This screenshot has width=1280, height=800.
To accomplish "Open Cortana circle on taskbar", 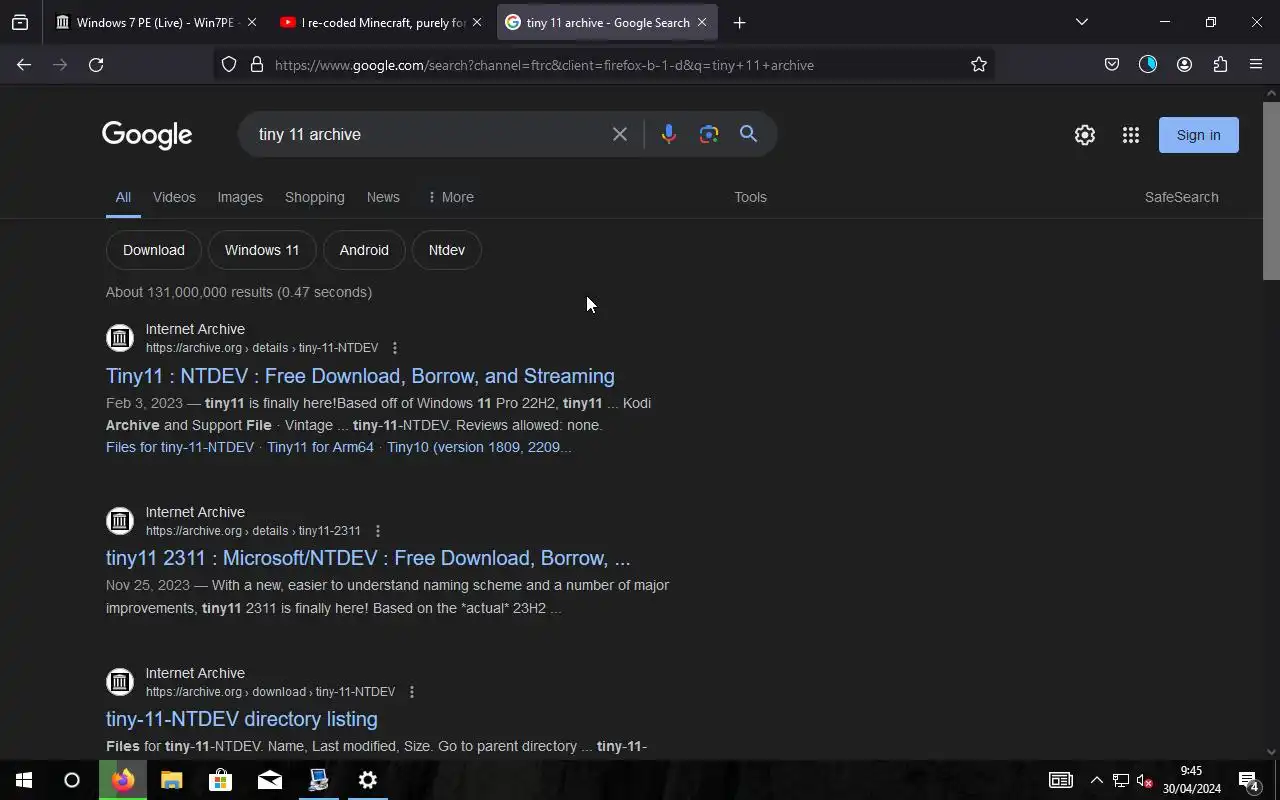I will click(72, 780).
